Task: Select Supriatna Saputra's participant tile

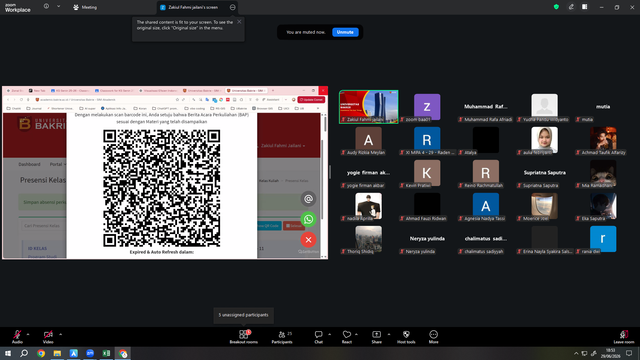Action: tap(544, 173)
